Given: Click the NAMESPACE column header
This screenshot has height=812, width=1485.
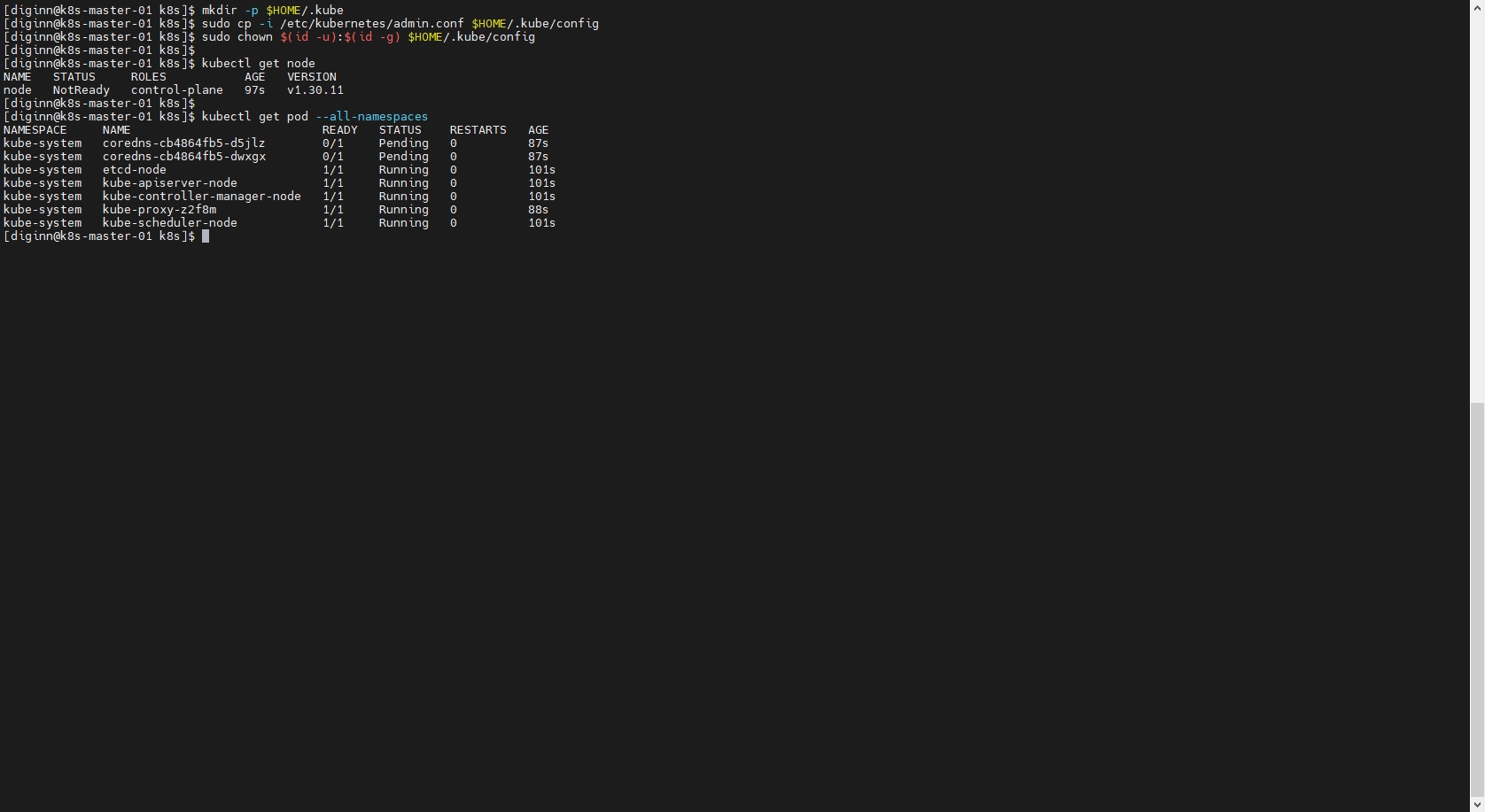Looking at the screenshot, I should point(35,130).
